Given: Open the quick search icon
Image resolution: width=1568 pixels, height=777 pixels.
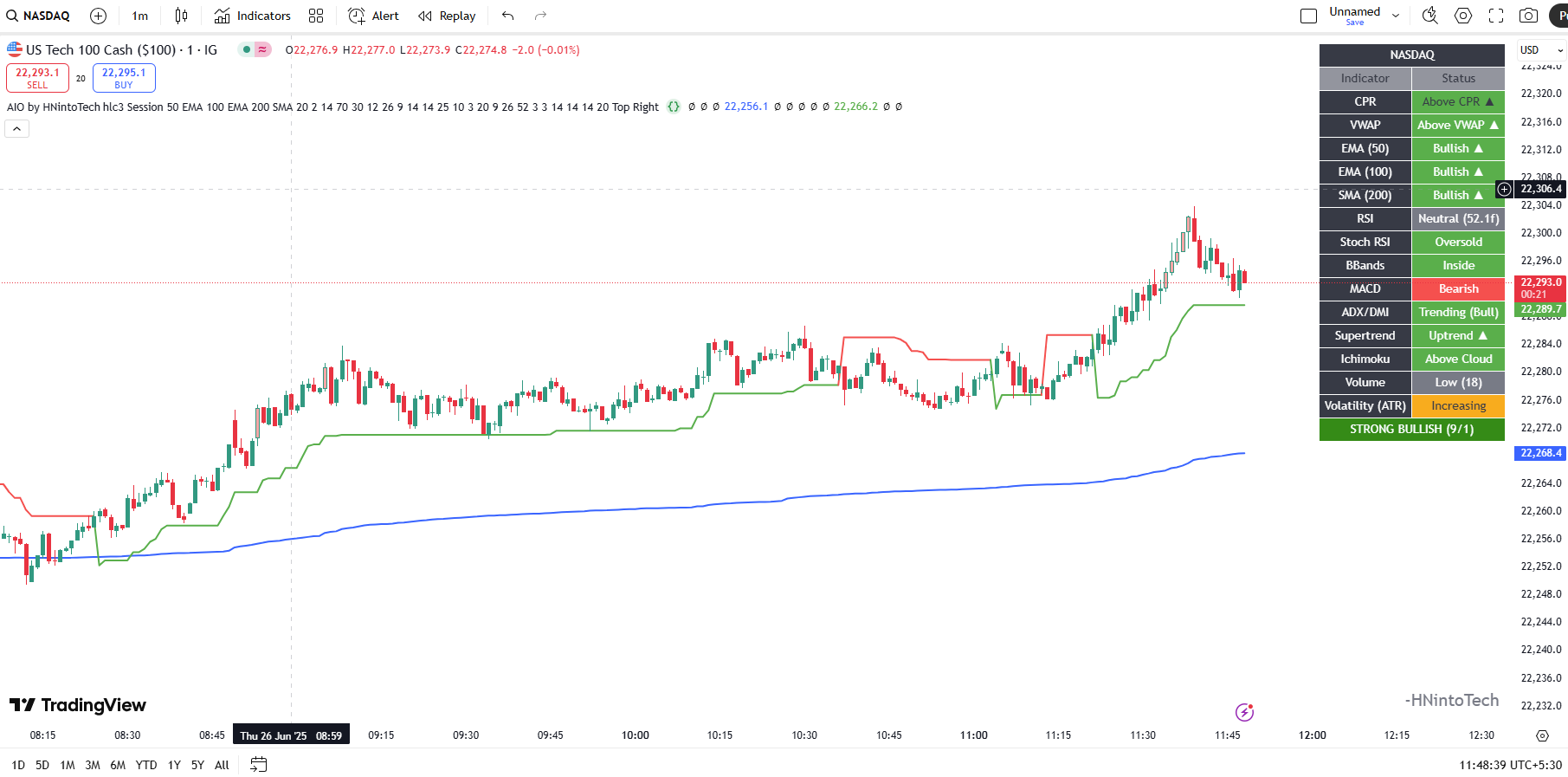Looking at the screenshot, I should pos(1429,16).
